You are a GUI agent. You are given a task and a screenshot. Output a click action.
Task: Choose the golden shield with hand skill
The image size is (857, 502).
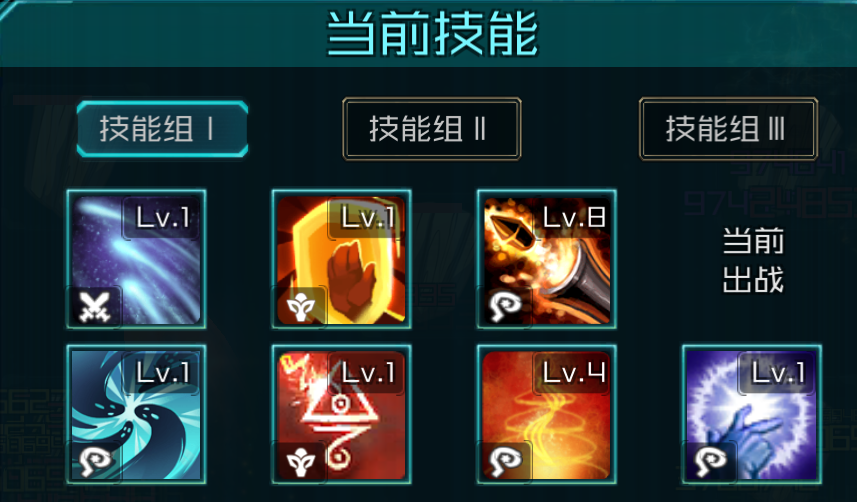[342, 259]
